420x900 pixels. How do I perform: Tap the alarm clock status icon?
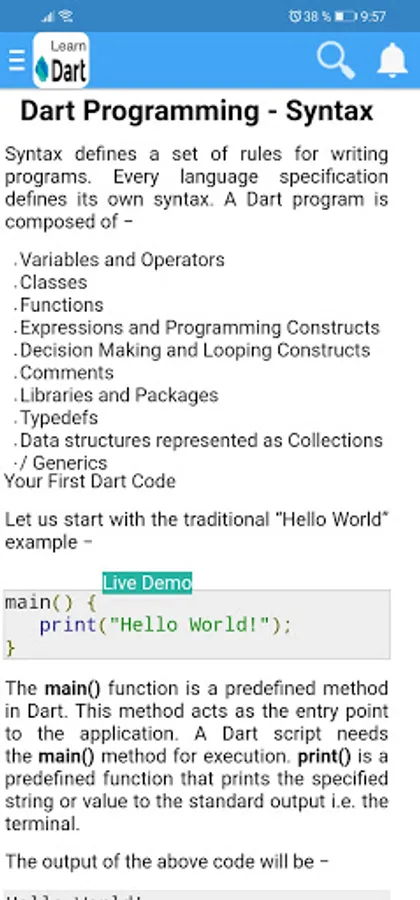pyautogui.click(x=295, y=17)
